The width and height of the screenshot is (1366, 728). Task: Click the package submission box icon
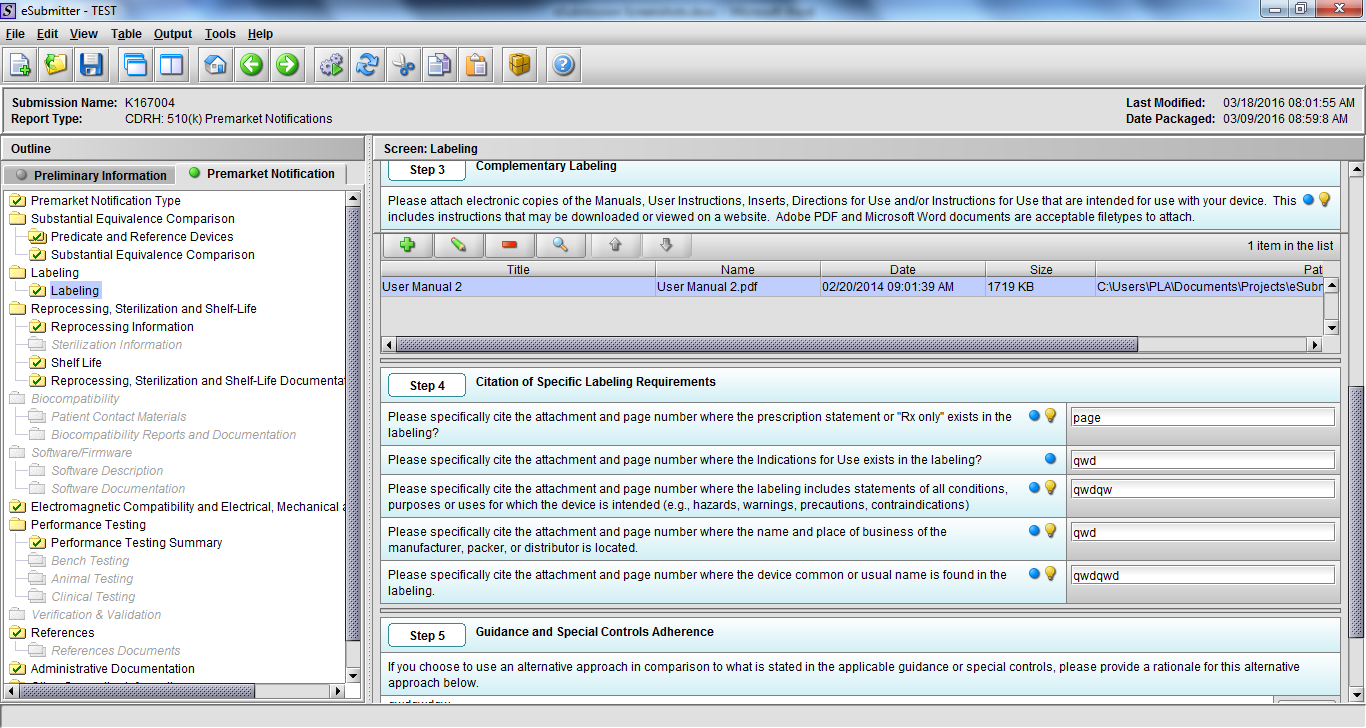pyautogui.click(x=519, y=65)
